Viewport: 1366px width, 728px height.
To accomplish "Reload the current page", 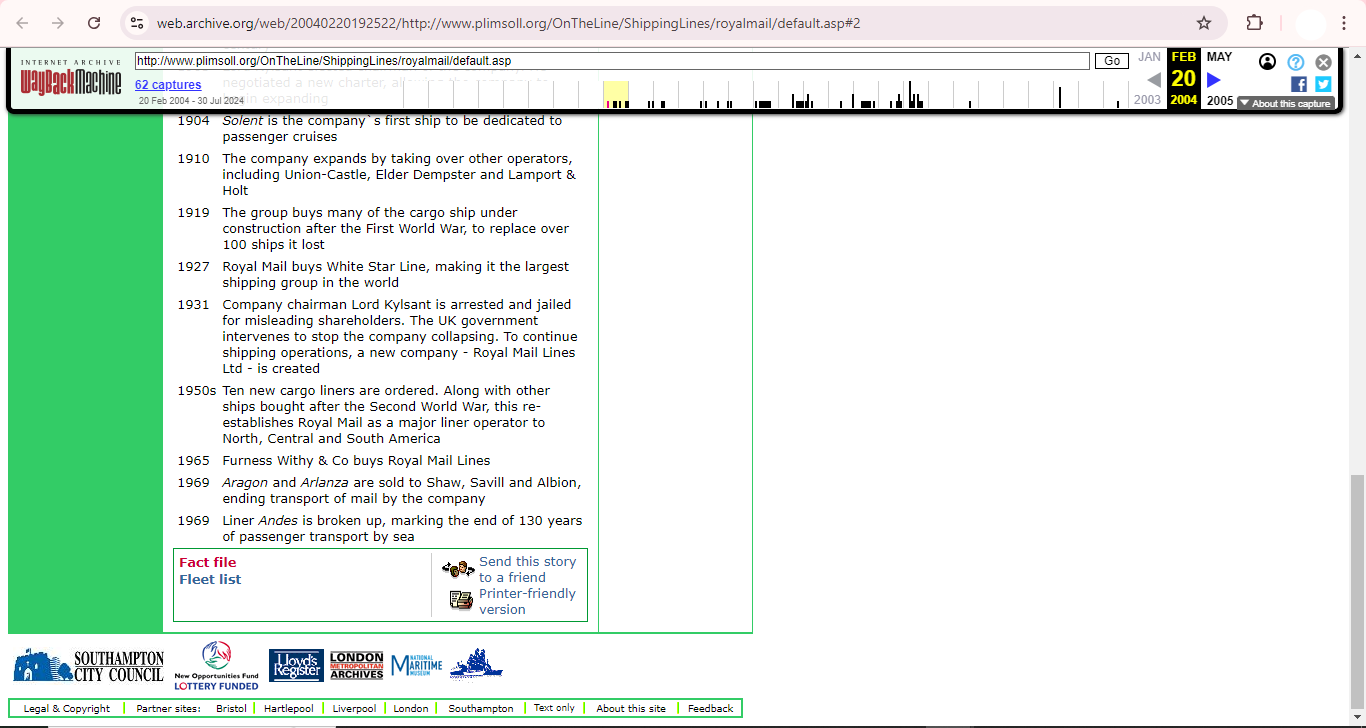I will [94, 23].
